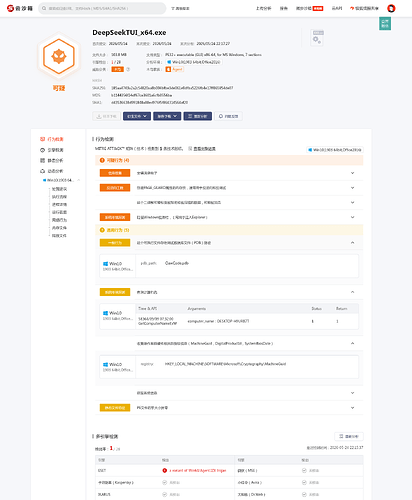Image resolution: width=412 pixels, height=500 pixels.
Task: Expand the last yellow-tagged behavior row
Action: (x=352, y=408)
